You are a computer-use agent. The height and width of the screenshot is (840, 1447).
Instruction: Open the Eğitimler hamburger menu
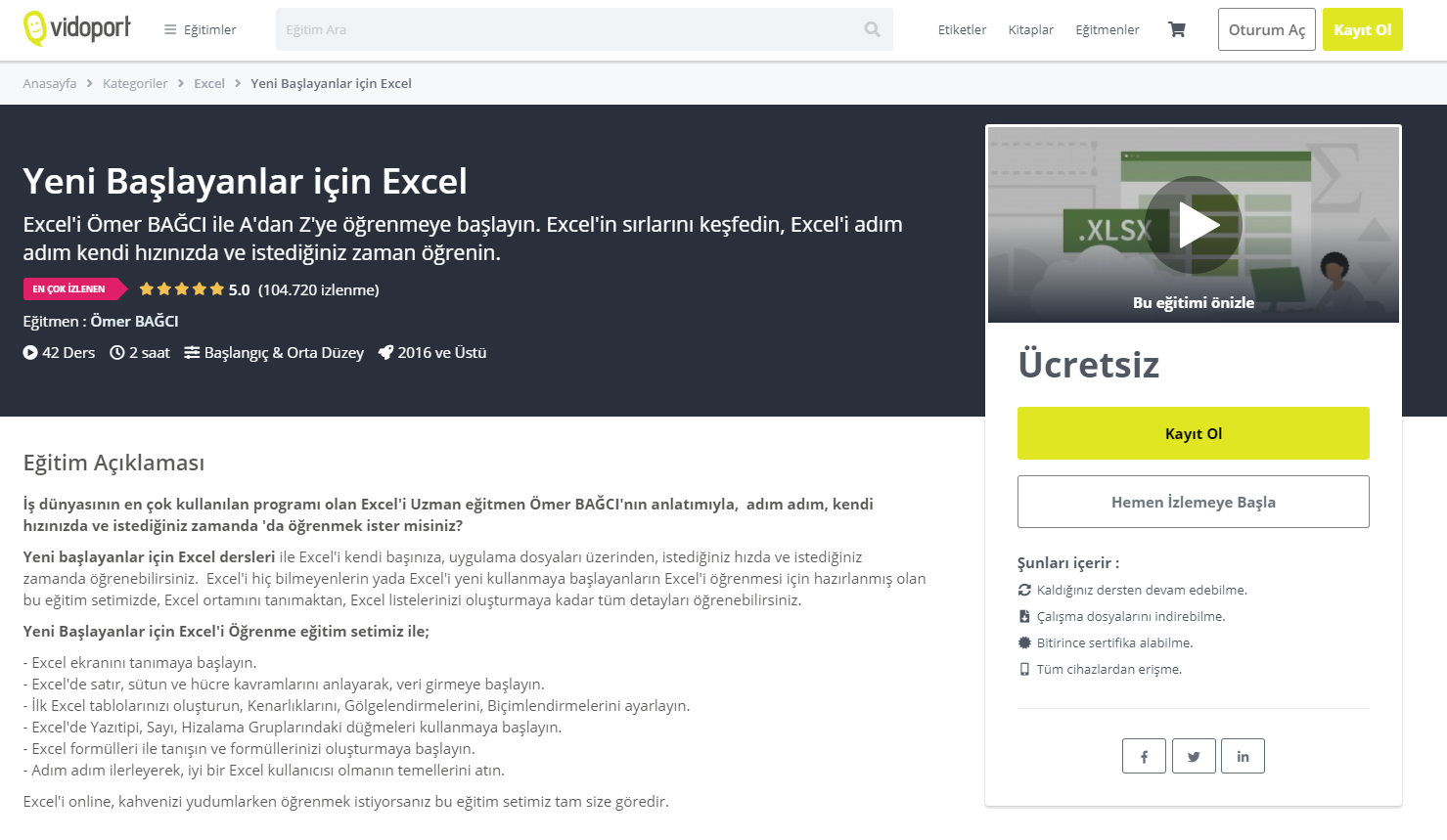[x=201, y=29]
